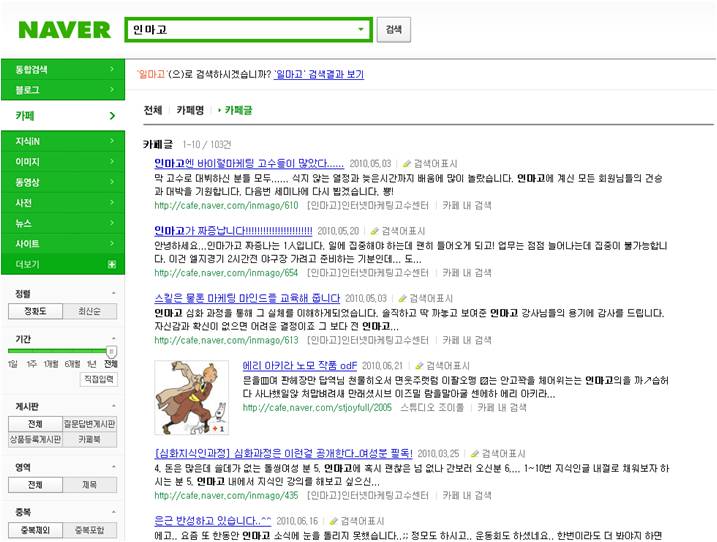
Task: Click 검색어표시 pencil icon for 2010.06.16 result
Action: pyautogui.click(x=333, y=521)
